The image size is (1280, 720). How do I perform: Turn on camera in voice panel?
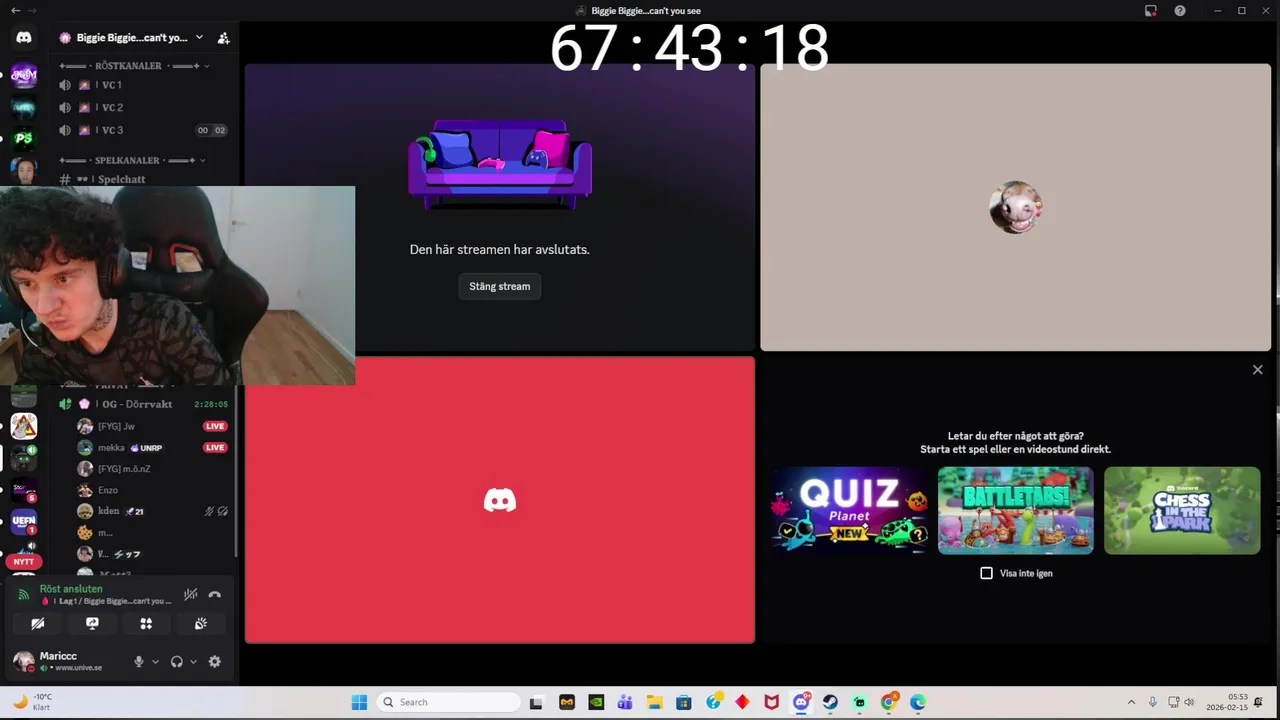38,623
